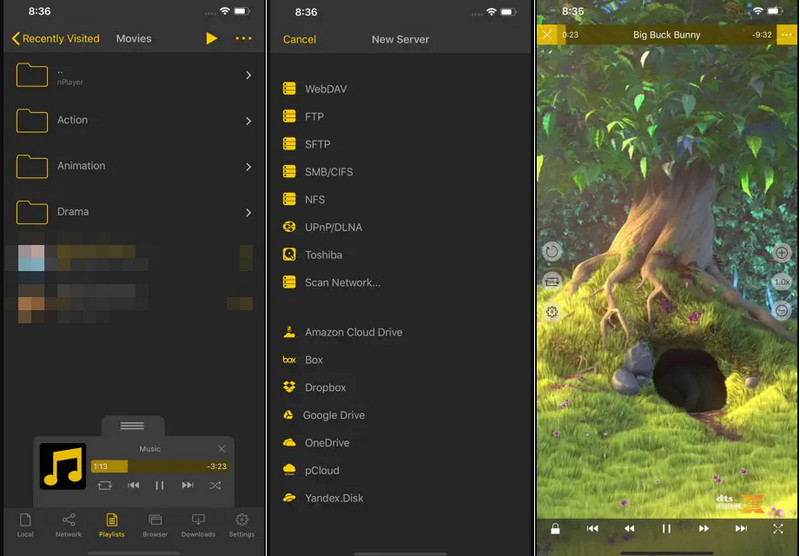This screenshot has height=556, width=800.
Task: Select Scan Network option
Action: pos(401,282)
